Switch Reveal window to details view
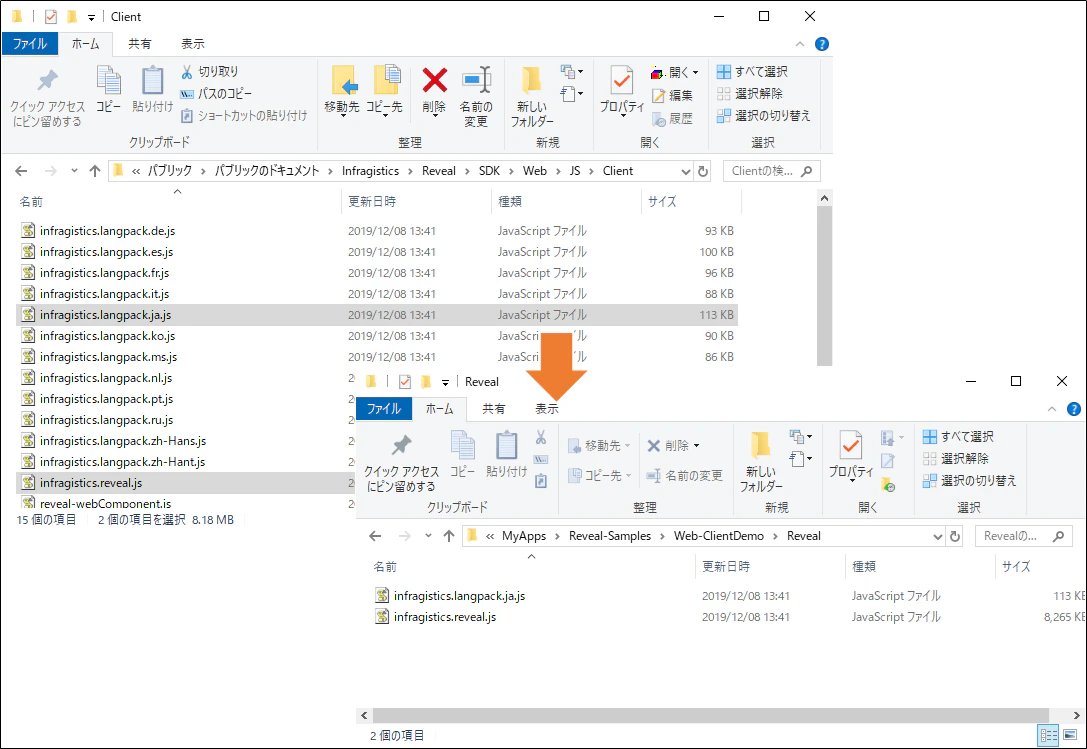The image size is (1087, 749). (1049, 734)
